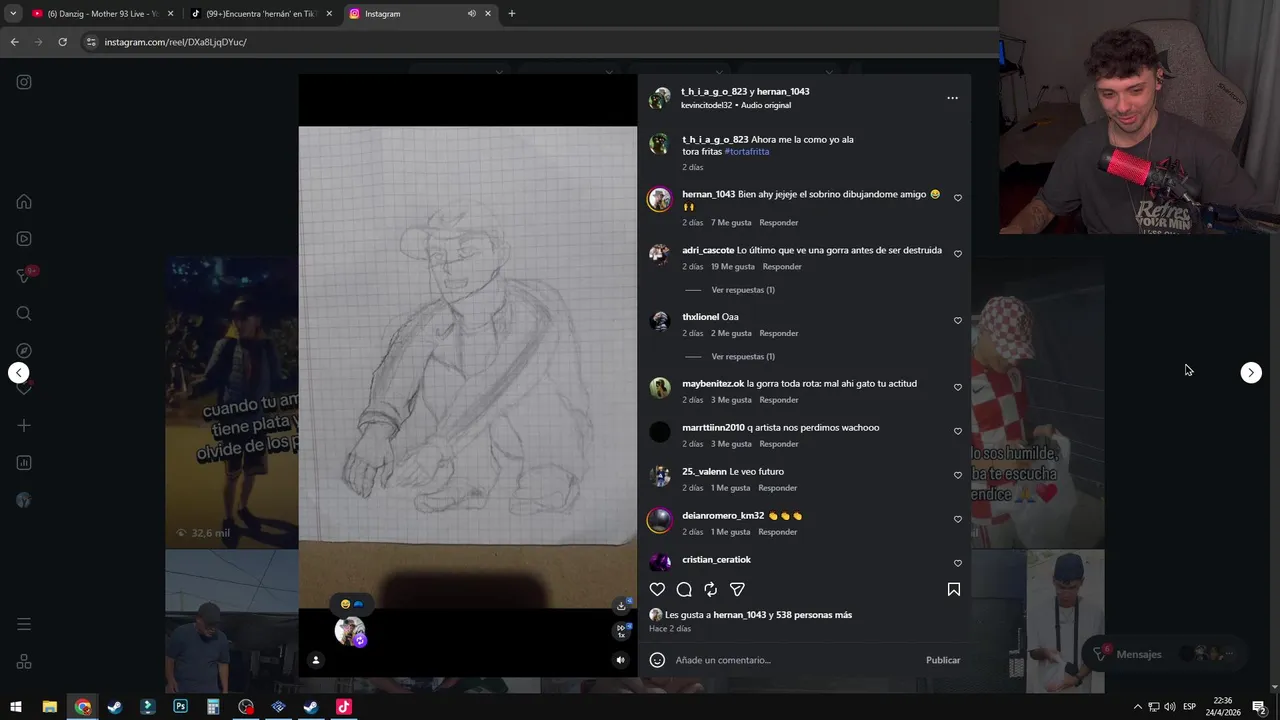Screen dimensions: 1280x720
Task: Like cristian_ceratiok's comment
Action: click(958, 563)
